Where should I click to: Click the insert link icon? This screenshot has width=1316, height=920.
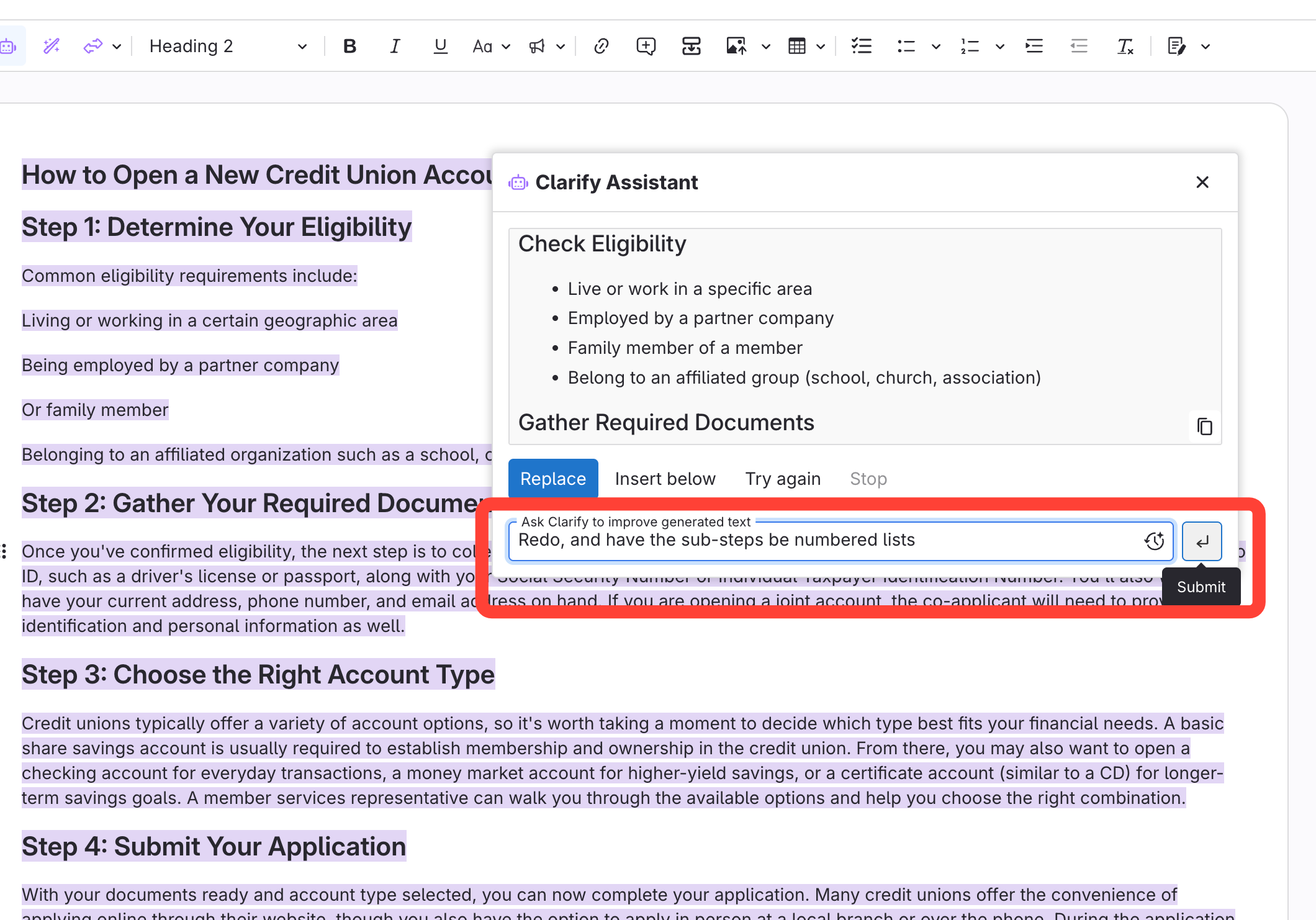(x=601, y=46)
